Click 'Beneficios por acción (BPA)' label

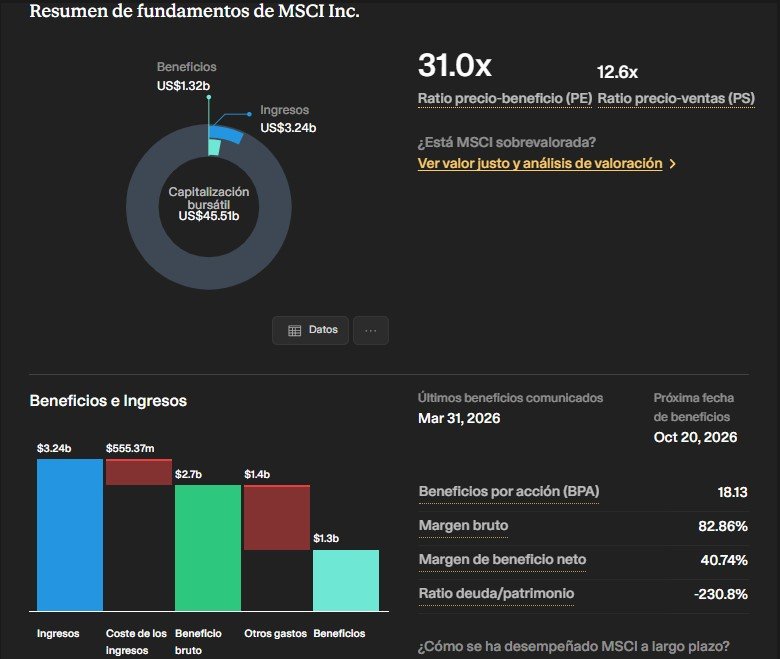pos(509,491)
